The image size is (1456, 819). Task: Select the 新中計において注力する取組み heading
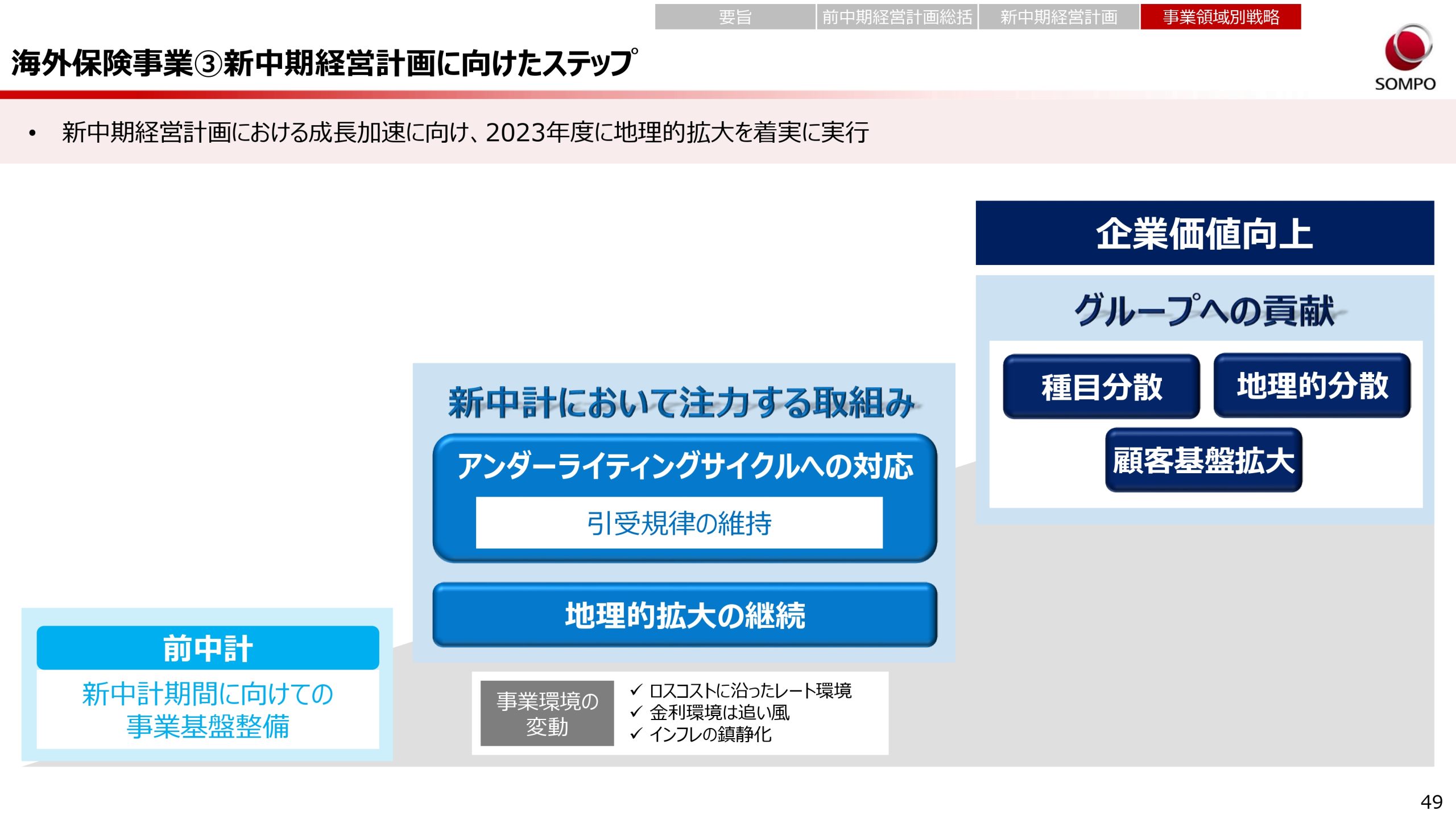pyautogui.click(x=681, y=403)
